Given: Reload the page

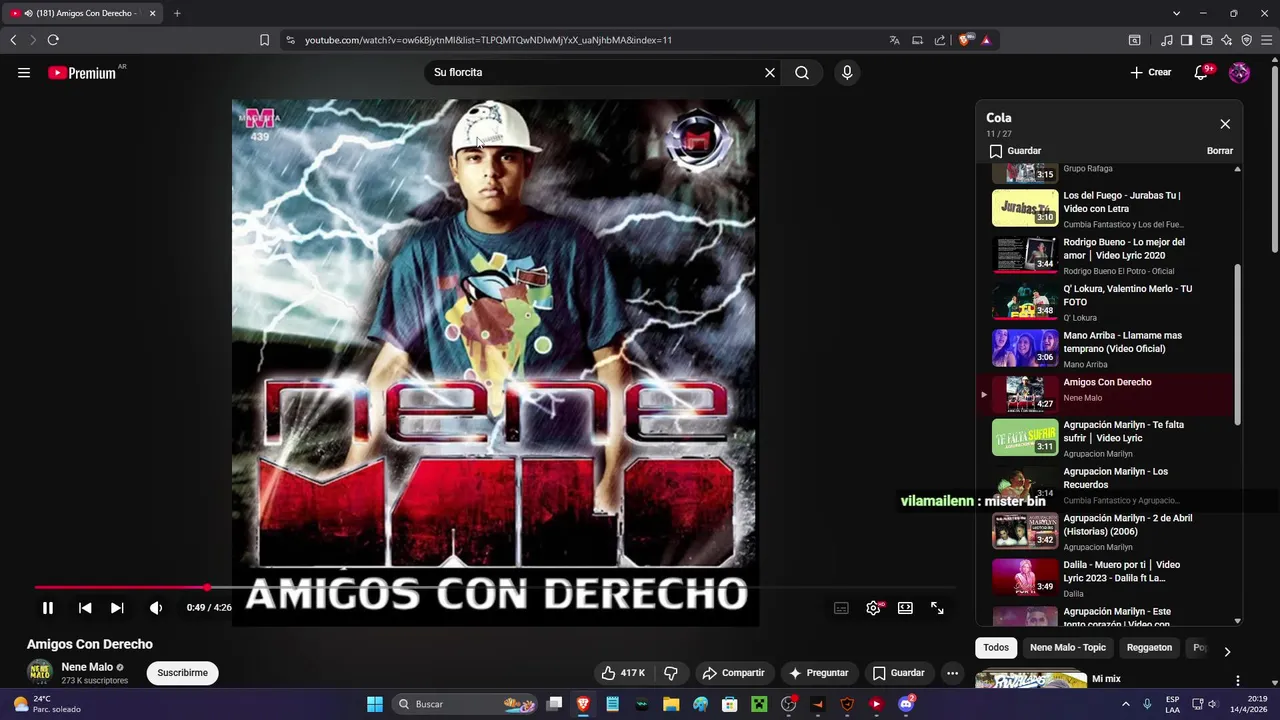Looking at the screenshot, I should tap(53, 40).
